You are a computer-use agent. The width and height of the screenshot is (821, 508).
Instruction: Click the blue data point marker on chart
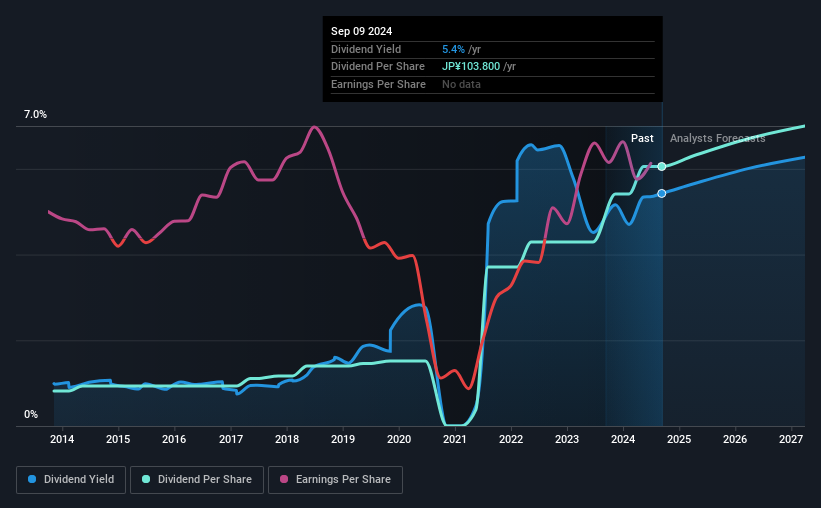(x=662, y=194)
